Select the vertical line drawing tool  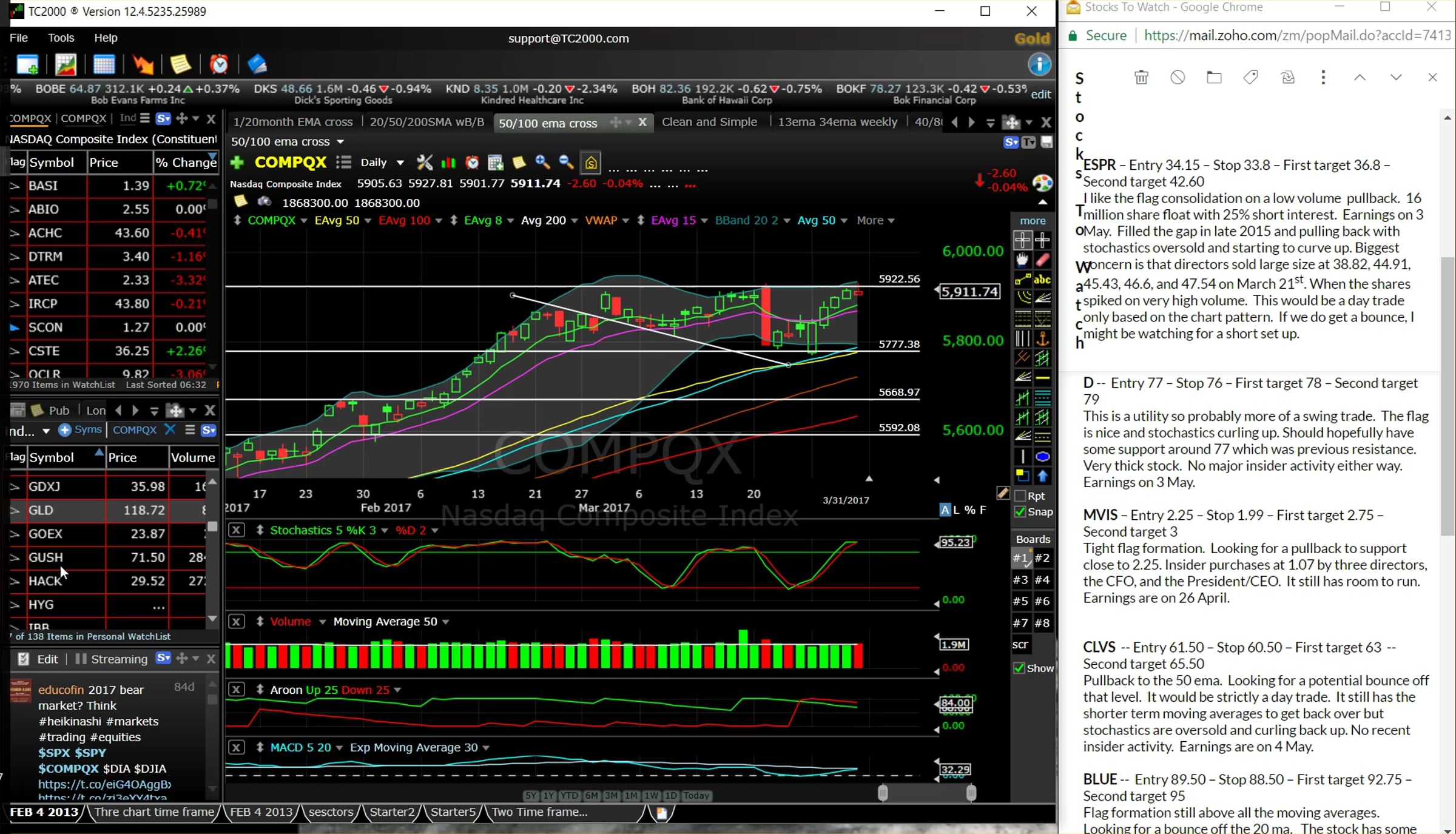point(1023,457)
